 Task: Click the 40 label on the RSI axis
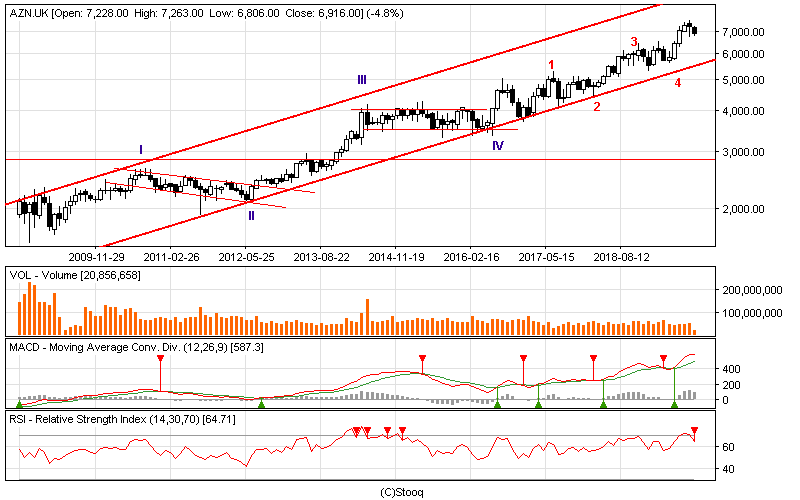point(729,469)
